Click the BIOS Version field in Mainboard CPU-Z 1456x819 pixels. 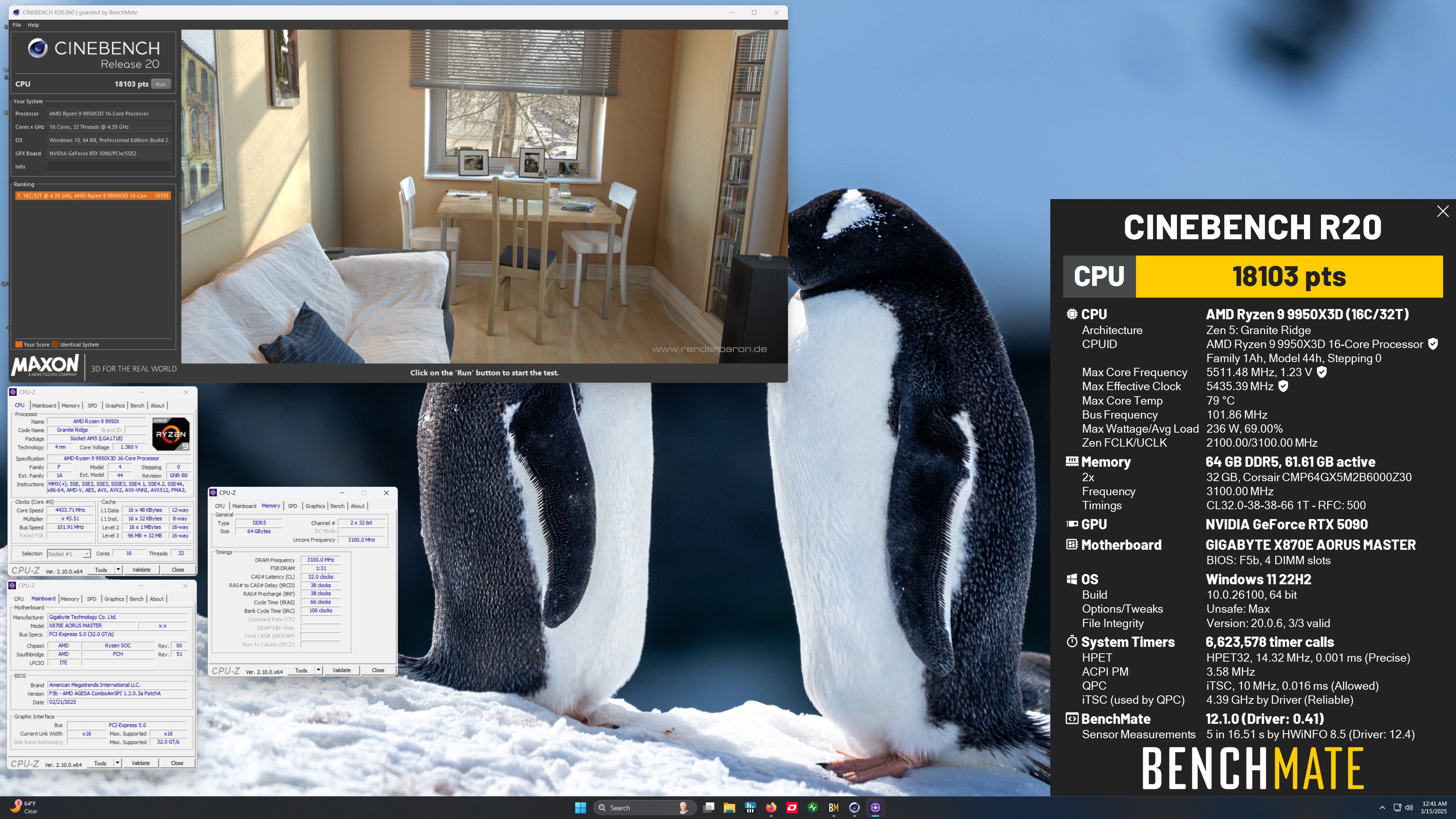[x=118, y=693]
